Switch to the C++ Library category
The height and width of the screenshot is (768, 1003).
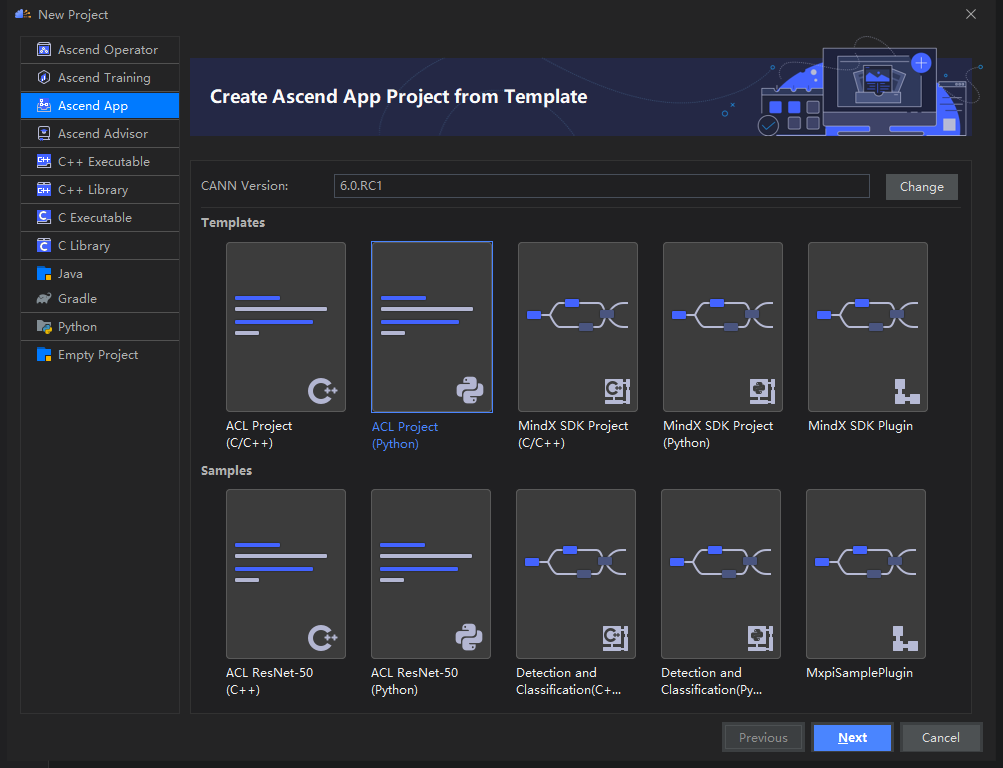click(93, 190)
